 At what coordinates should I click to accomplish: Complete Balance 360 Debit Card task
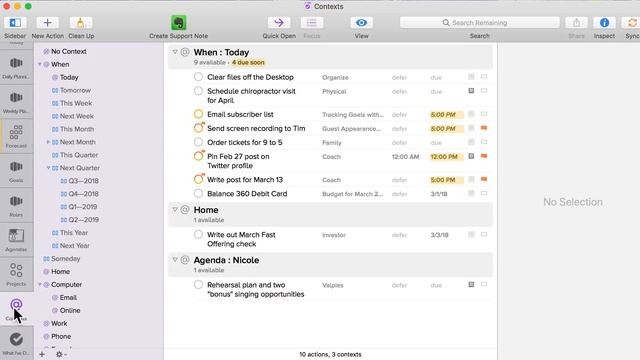[198, 193]
